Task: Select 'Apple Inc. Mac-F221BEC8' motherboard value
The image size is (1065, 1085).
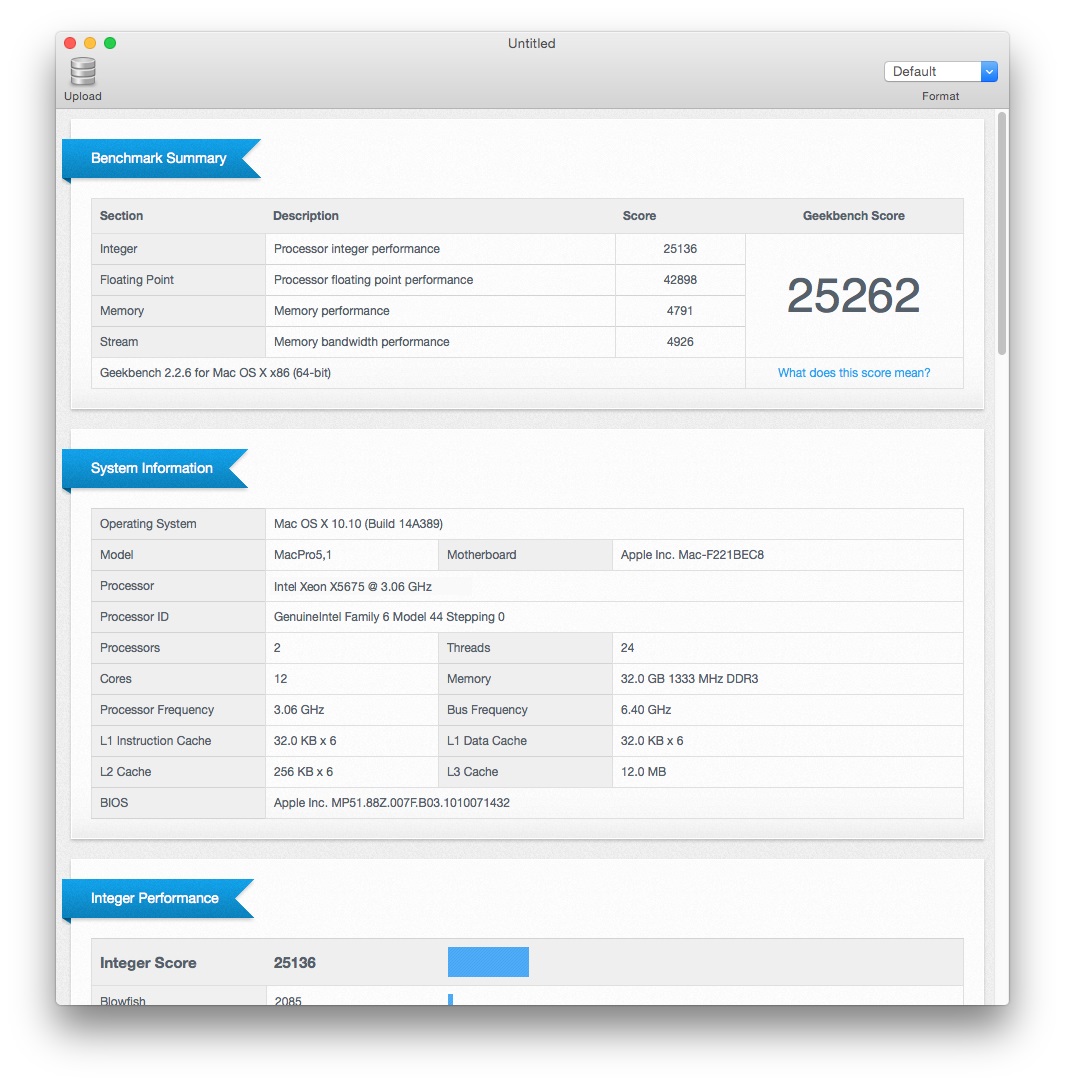Action: 692,555
